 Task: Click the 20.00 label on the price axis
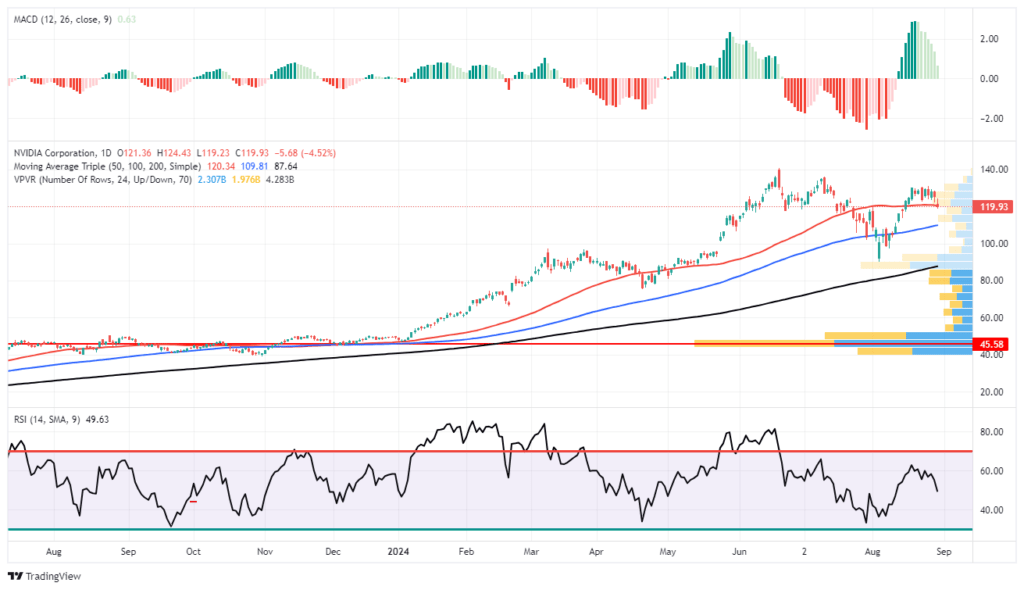click(992, 392)
